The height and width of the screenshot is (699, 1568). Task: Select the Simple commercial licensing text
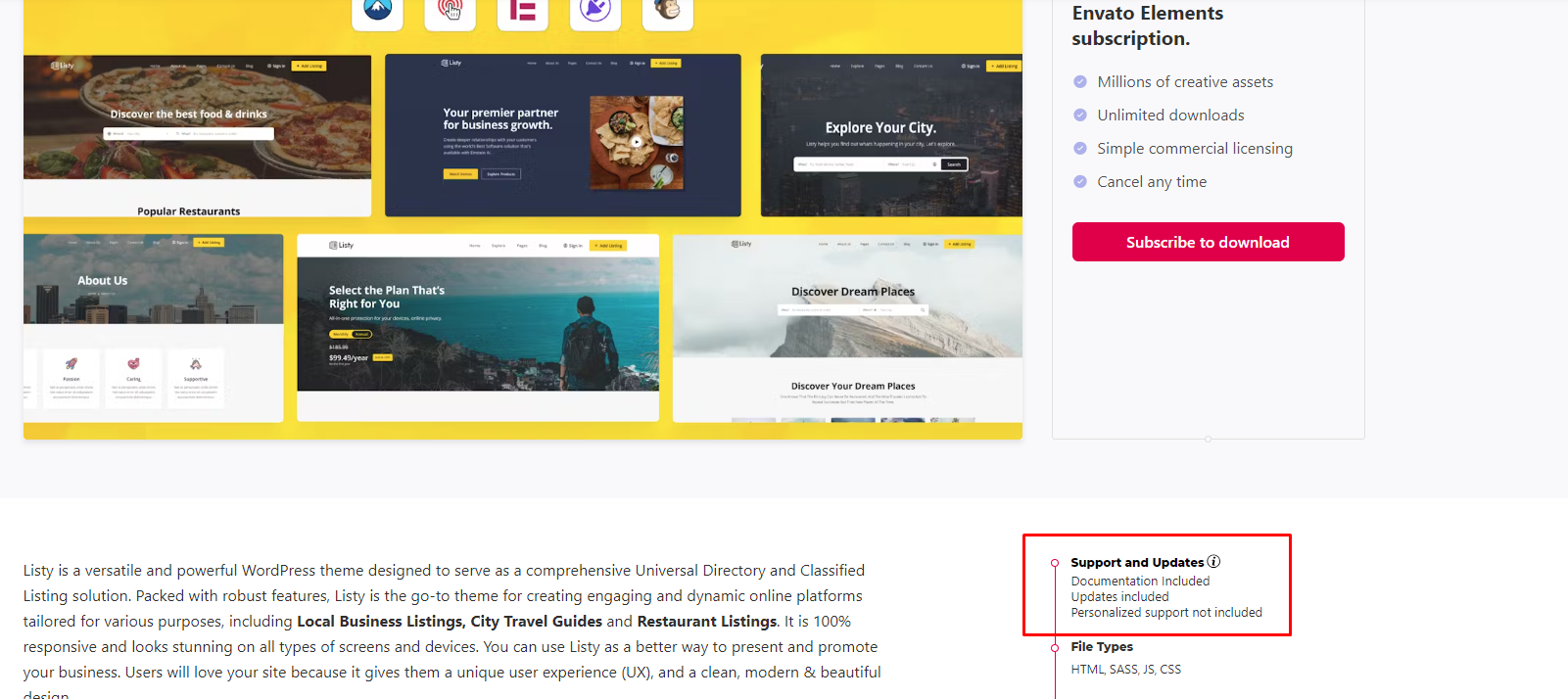(1195, 149)
